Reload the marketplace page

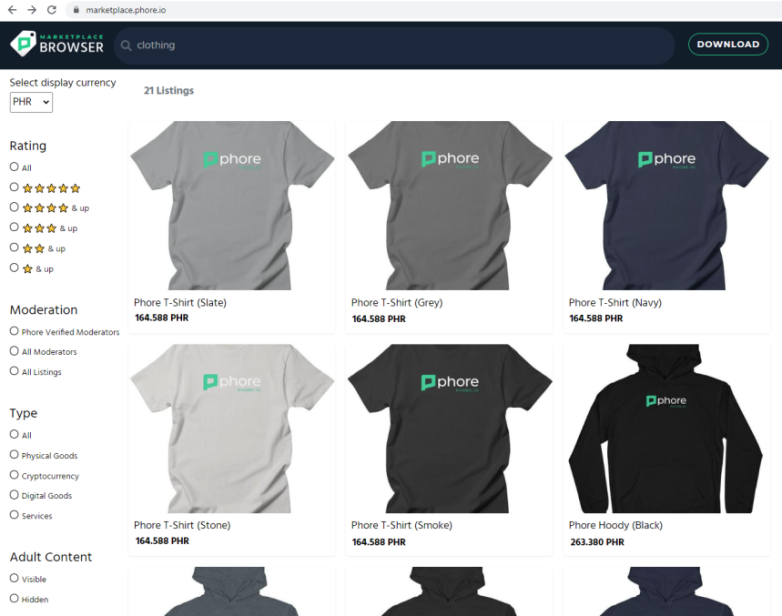click(51, 9)
